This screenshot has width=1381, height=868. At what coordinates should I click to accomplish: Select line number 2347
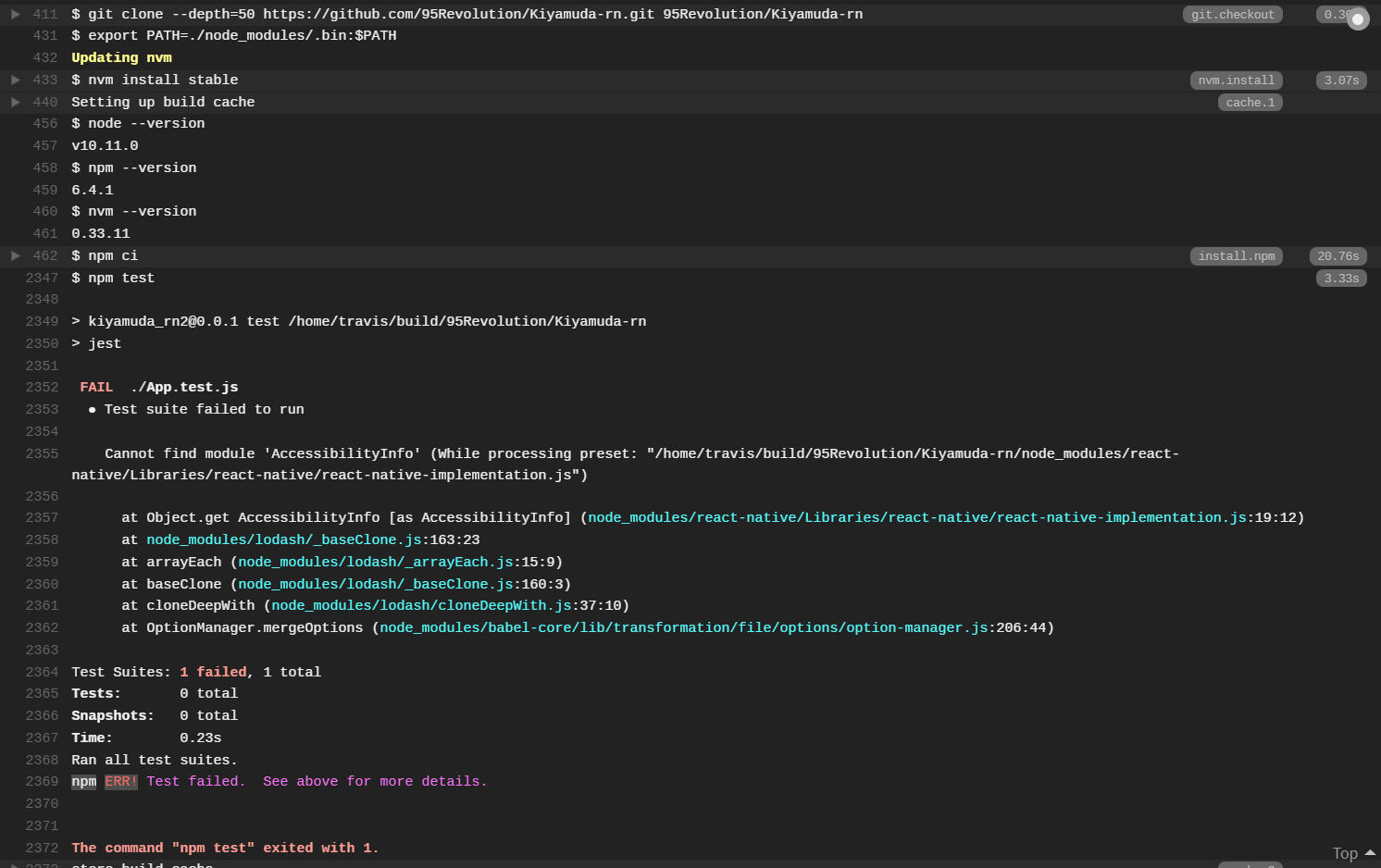42,278
